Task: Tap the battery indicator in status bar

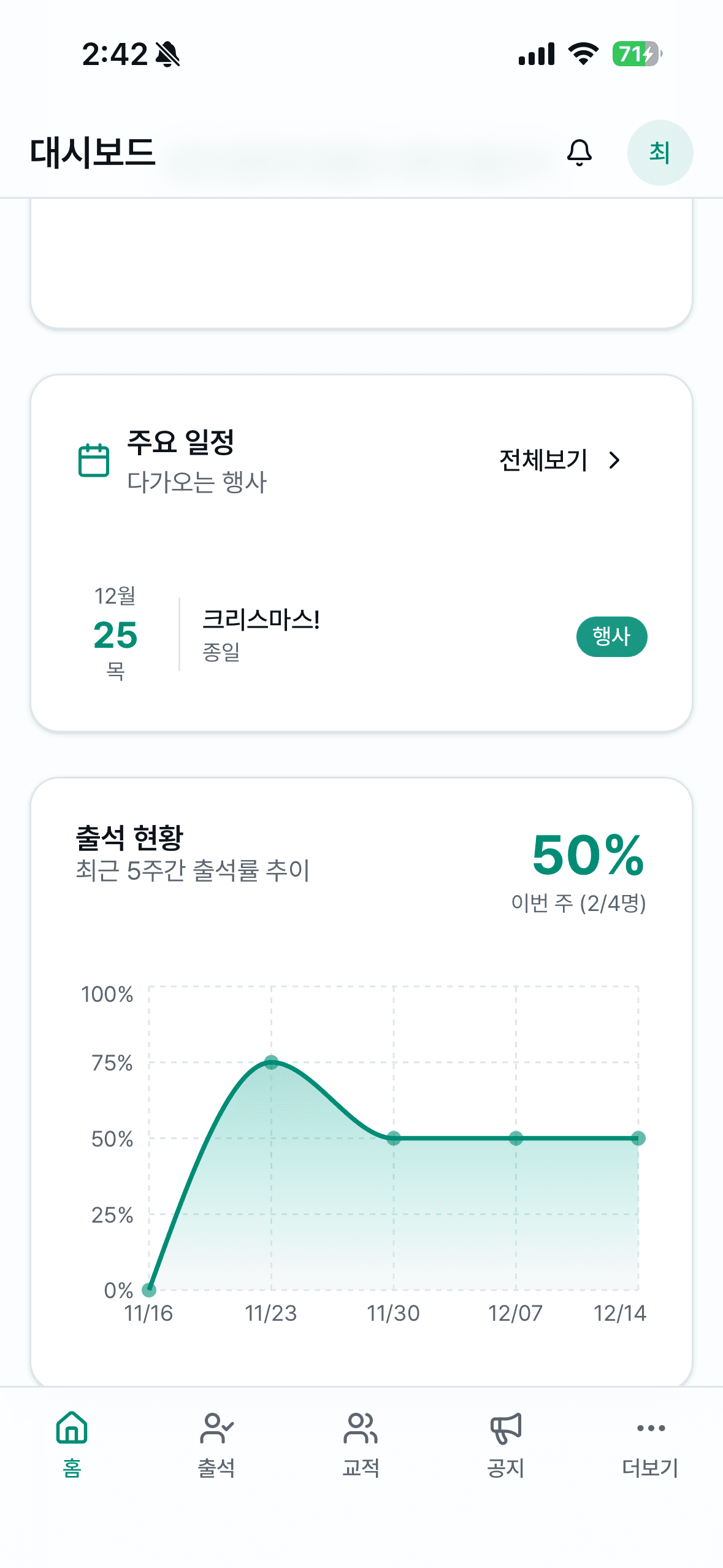Action: tap(636, 54)
